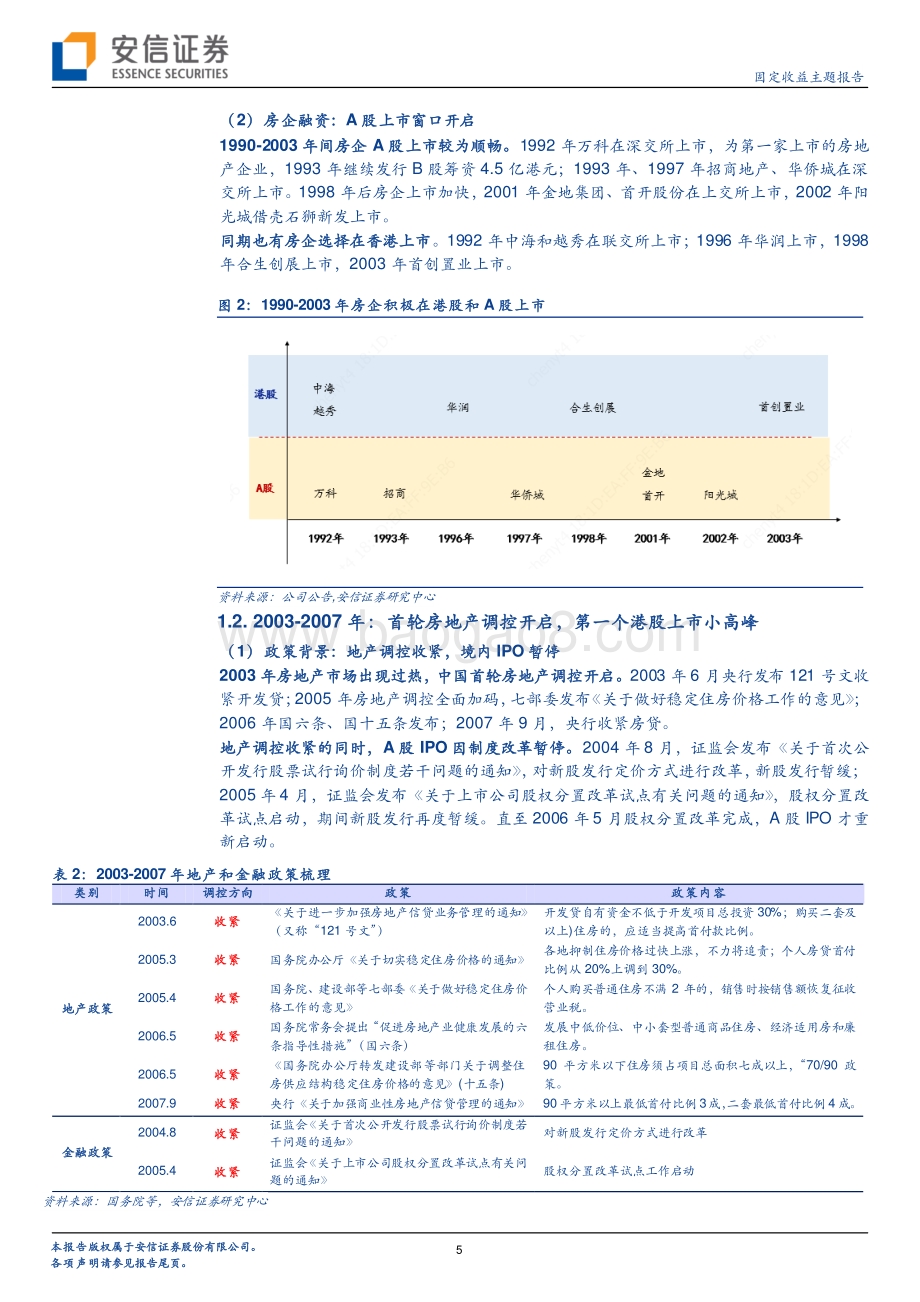
Task: Click axis label '1996年'
Action: click(x=456, y=538)
